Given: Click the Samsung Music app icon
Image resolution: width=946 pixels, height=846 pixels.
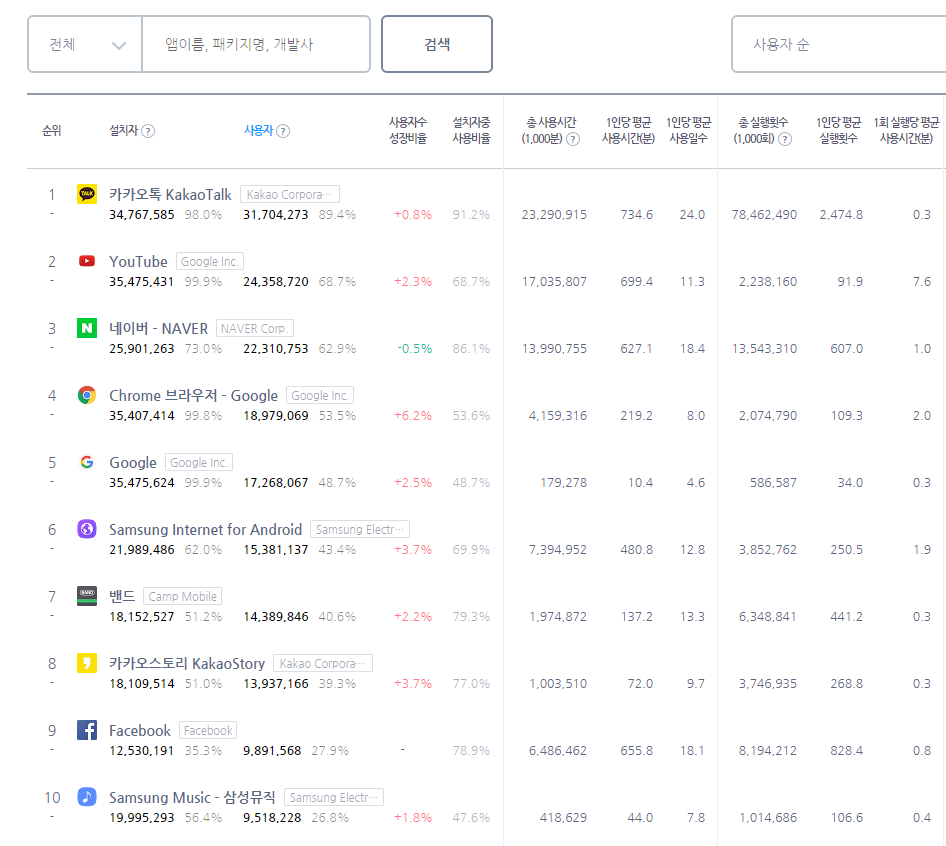Looking at the screenshot, I should pos(87,797).
